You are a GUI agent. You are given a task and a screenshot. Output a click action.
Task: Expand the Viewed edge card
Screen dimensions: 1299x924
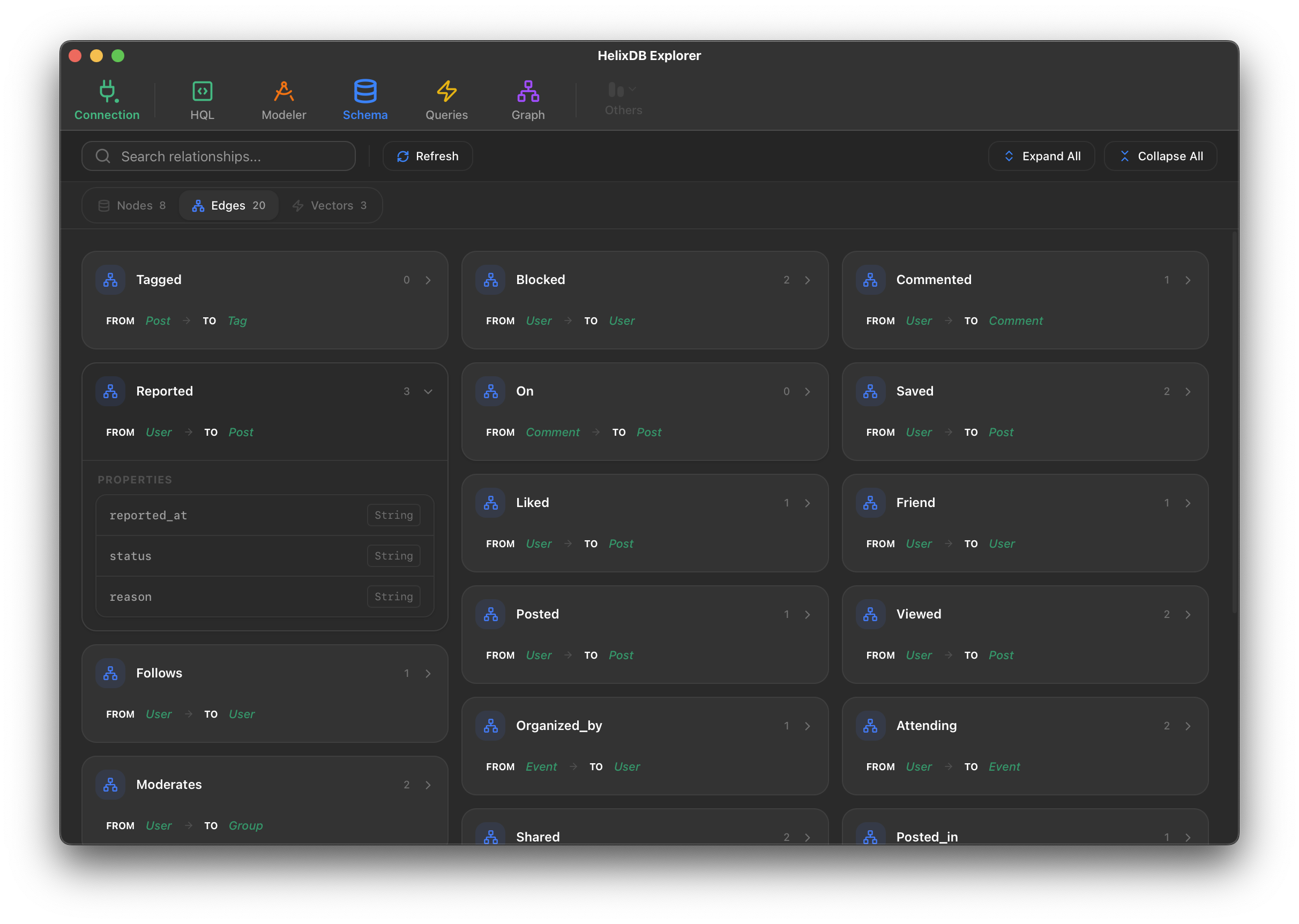1188,615
